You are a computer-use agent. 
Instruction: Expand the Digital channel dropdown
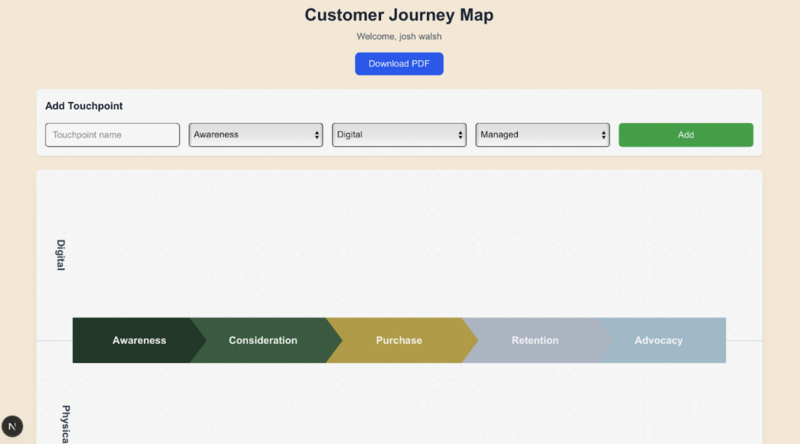pyautogui.click(x=399, y=135)
